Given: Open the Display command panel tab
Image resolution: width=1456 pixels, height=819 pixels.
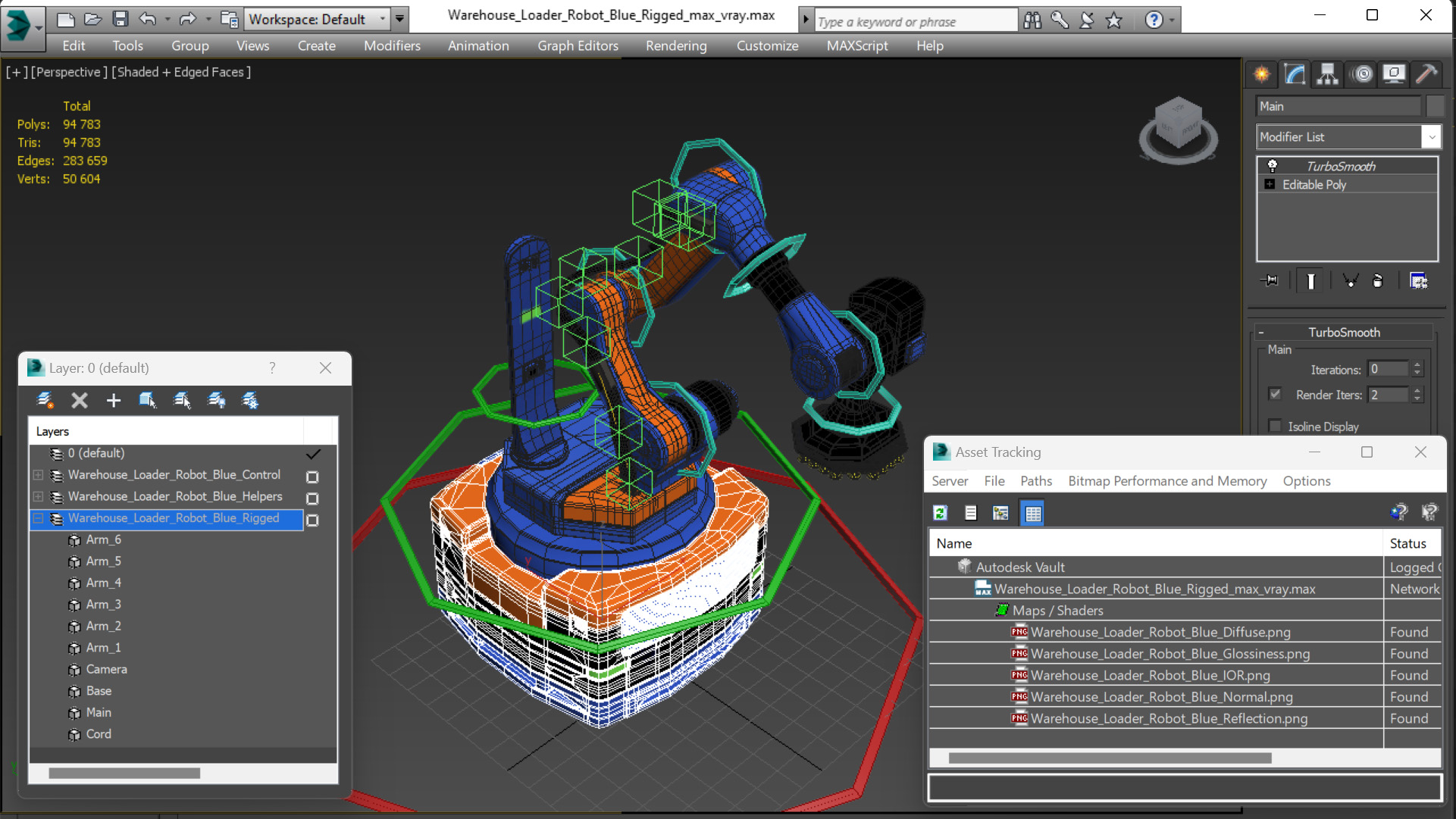Looking at the screenshot, I should tap(1393, 73).
